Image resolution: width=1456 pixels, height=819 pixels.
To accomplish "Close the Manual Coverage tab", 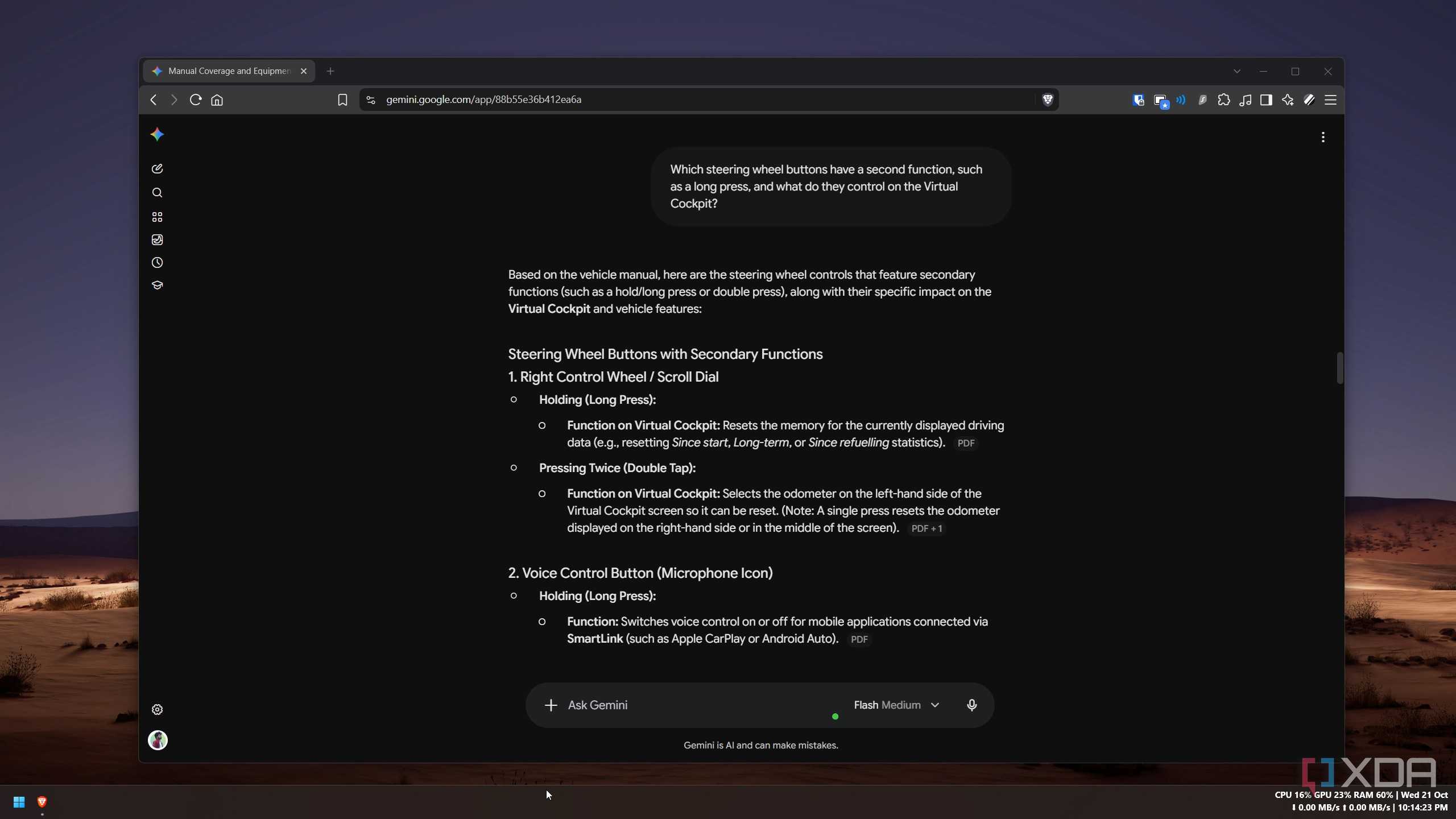I will pos(304,71).
